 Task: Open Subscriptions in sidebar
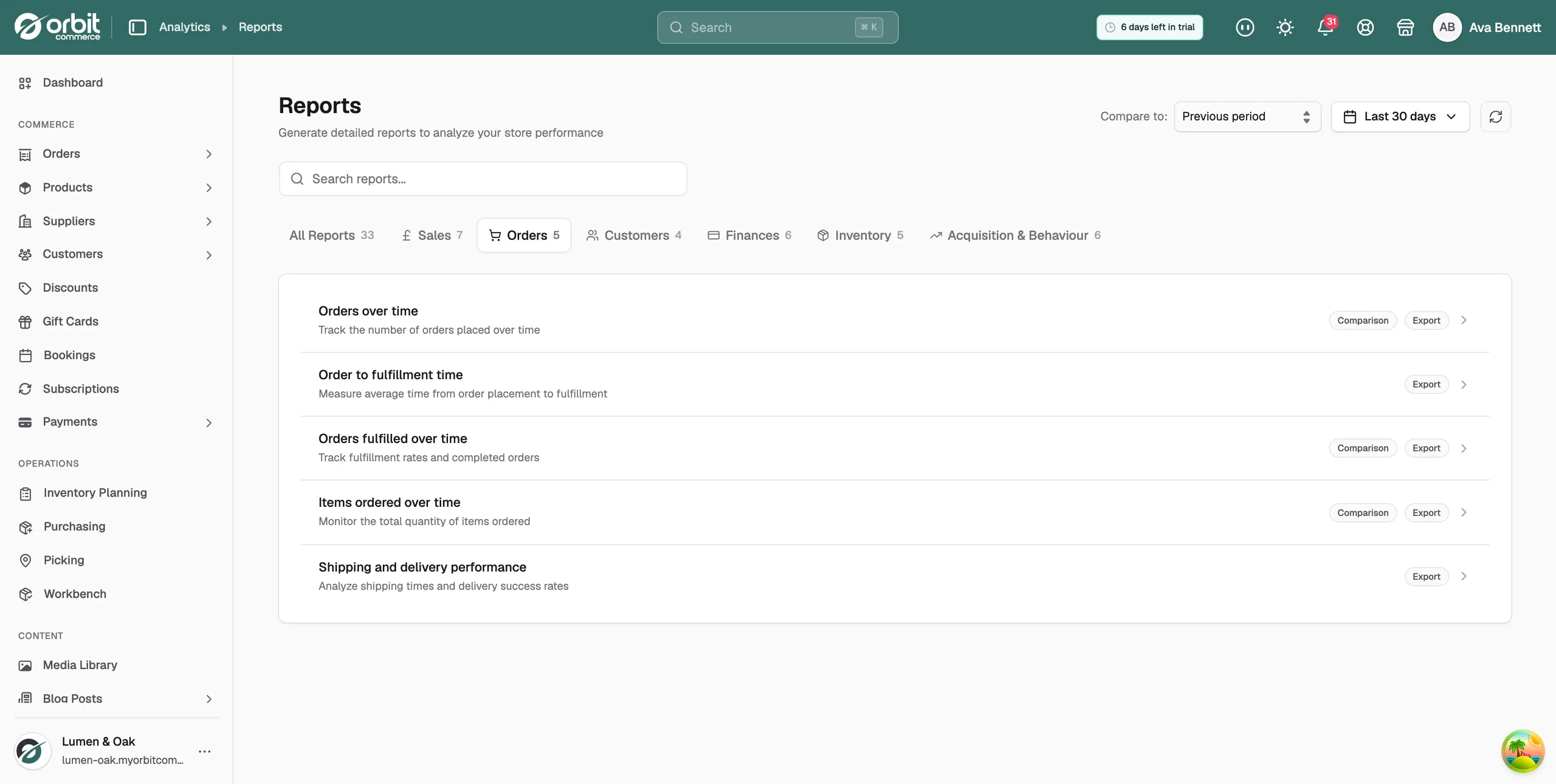81,389
